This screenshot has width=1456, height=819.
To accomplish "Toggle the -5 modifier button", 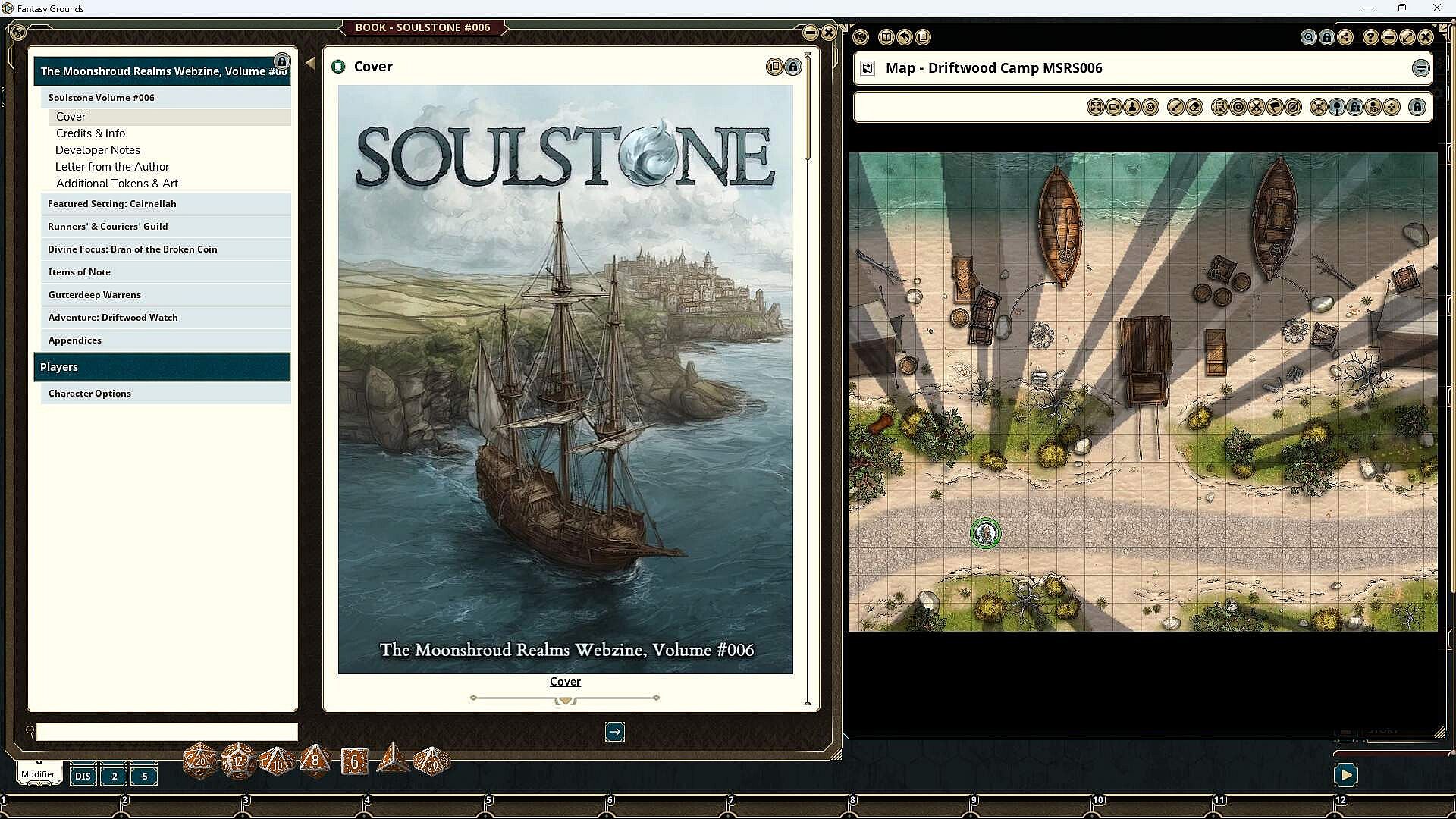I will point(143,776).
